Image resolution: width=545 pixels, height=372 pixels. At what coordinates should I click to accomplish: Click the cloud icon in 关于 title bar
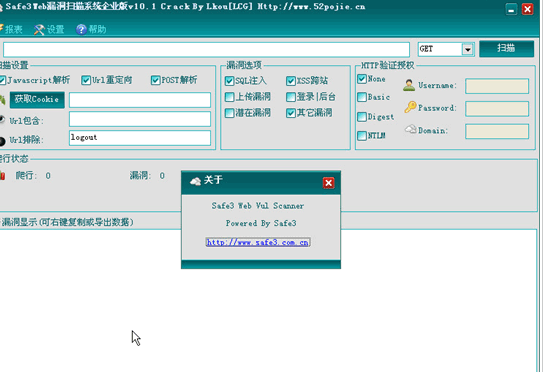click(x=195, y=181)
